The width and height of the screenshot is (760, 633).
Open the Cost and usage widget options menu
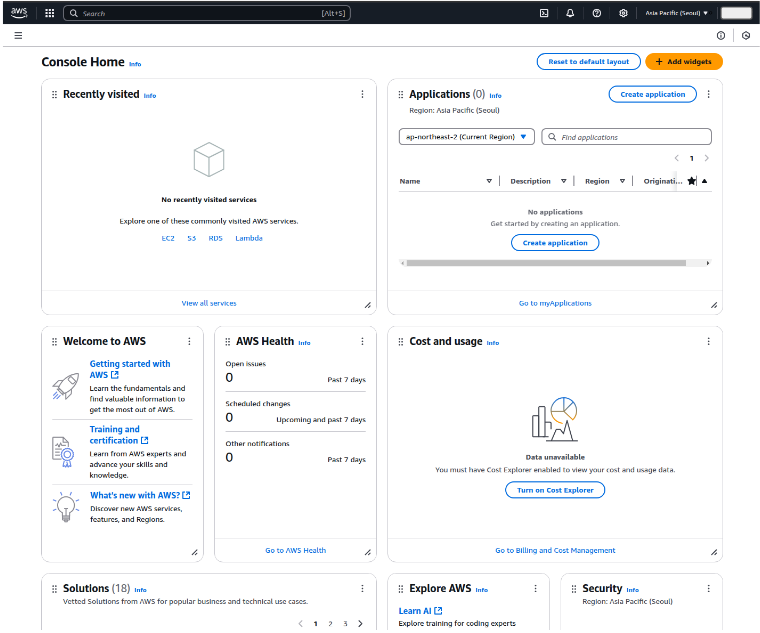pos(708,341)
